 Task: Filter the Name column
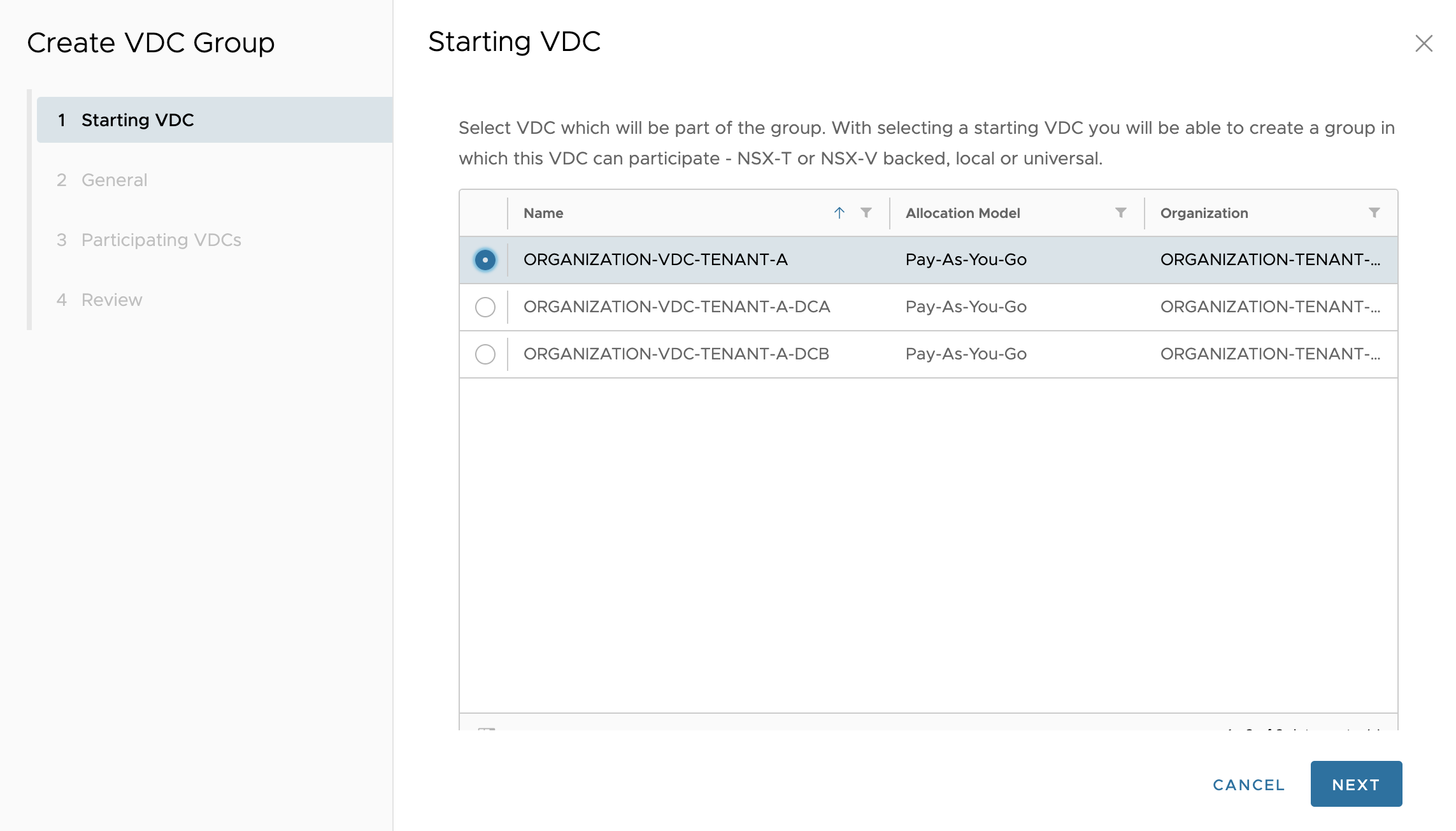coord(866,213)
